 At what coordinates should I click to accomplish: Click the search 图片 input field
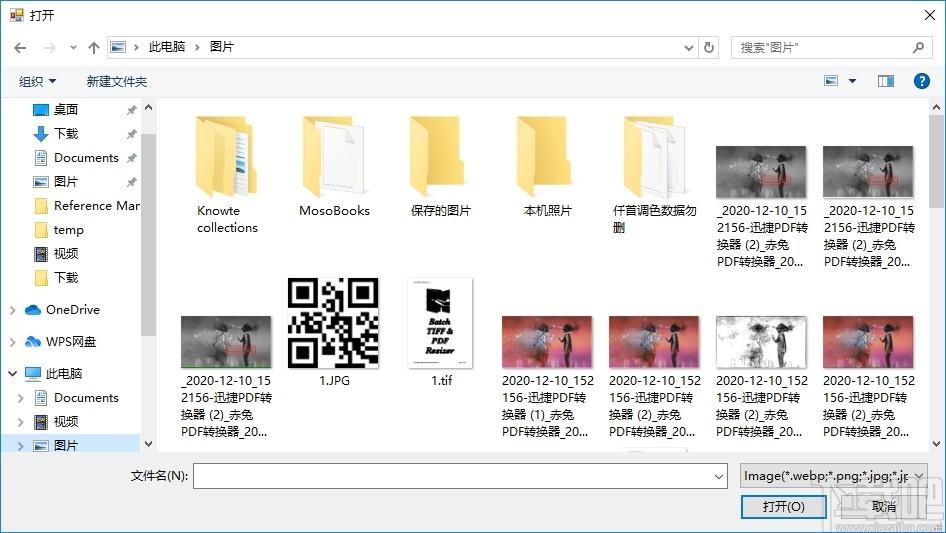click(x=820, y=48)
